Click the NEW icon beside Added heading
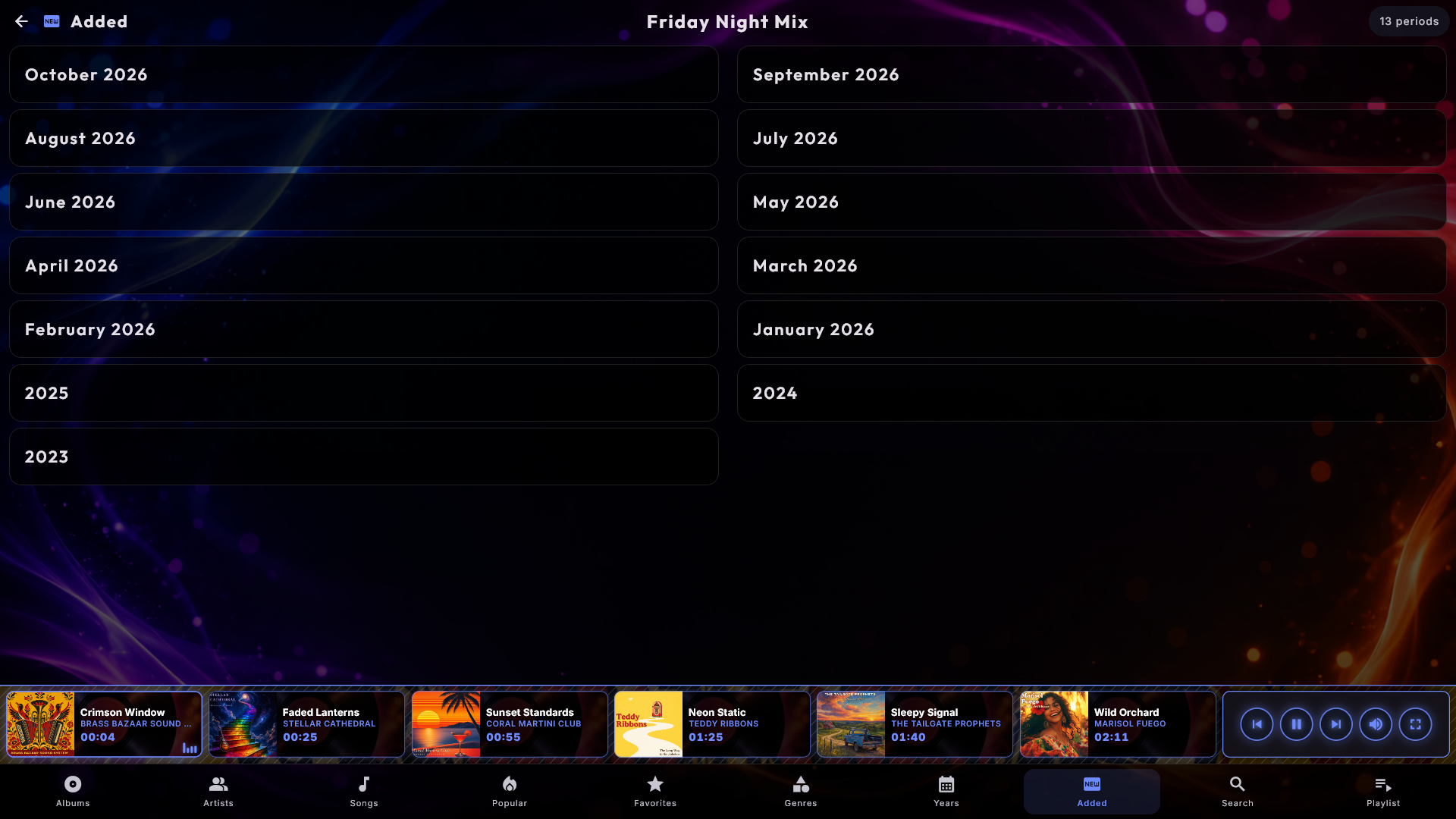1456x819 pixels. click(52, 21)
